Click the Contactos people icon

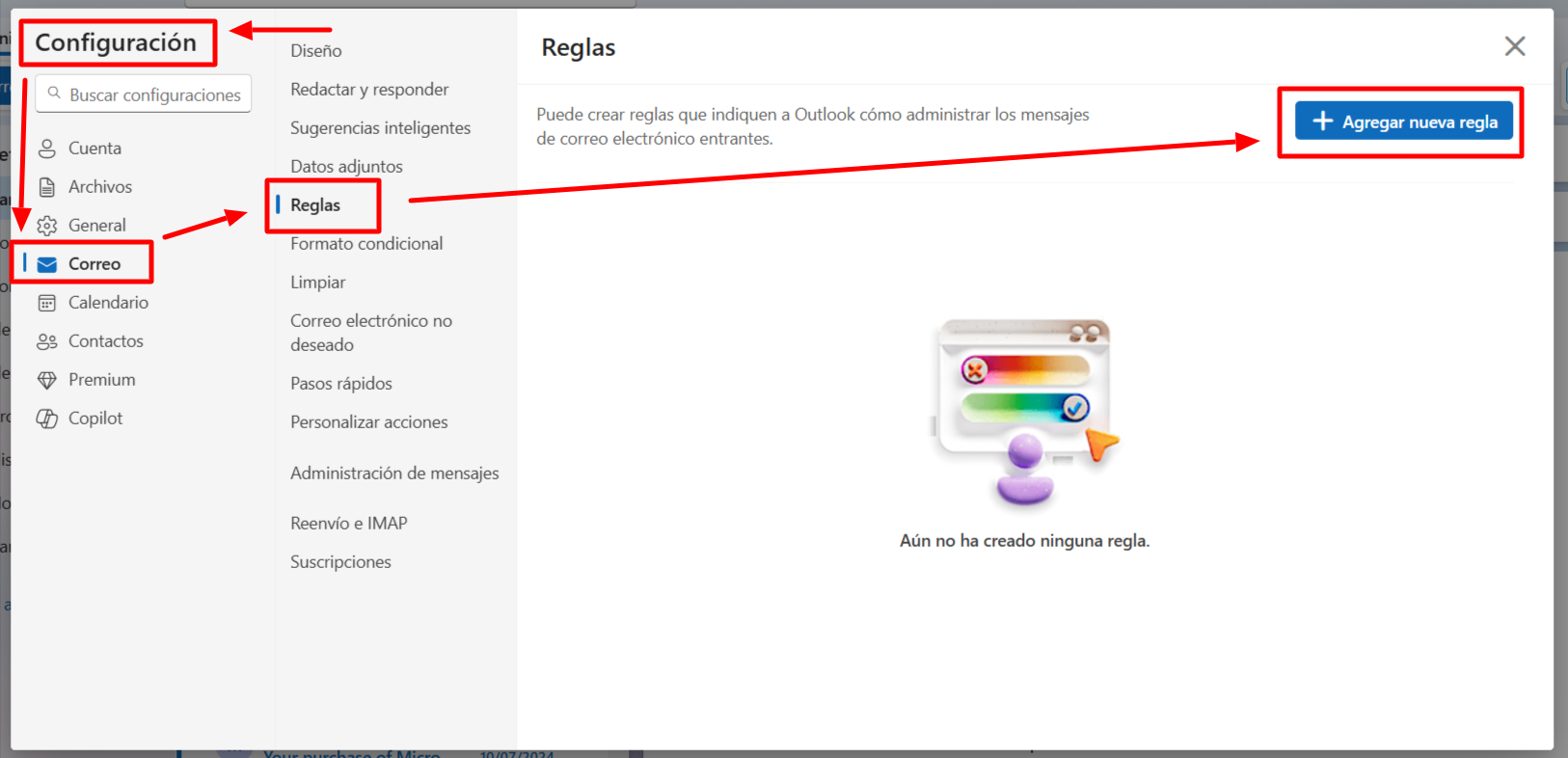click(x=46, y=341)
